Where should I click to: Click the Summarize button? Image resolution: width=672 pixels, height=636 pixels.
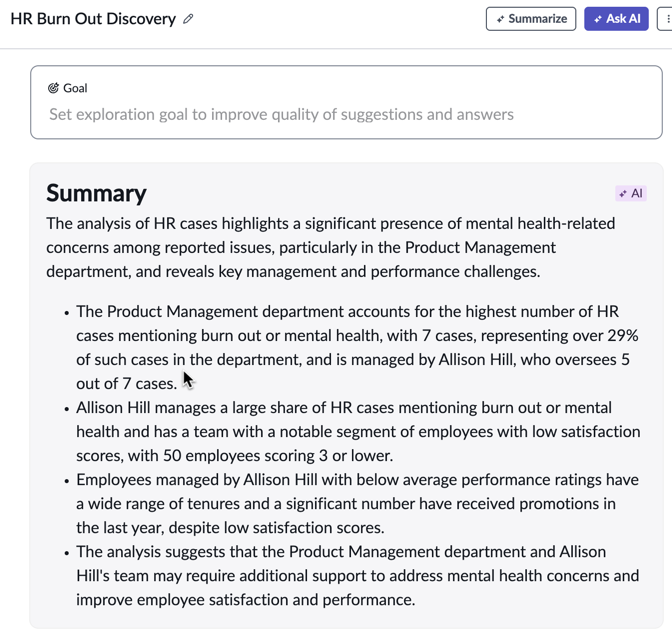pos(531,19)
